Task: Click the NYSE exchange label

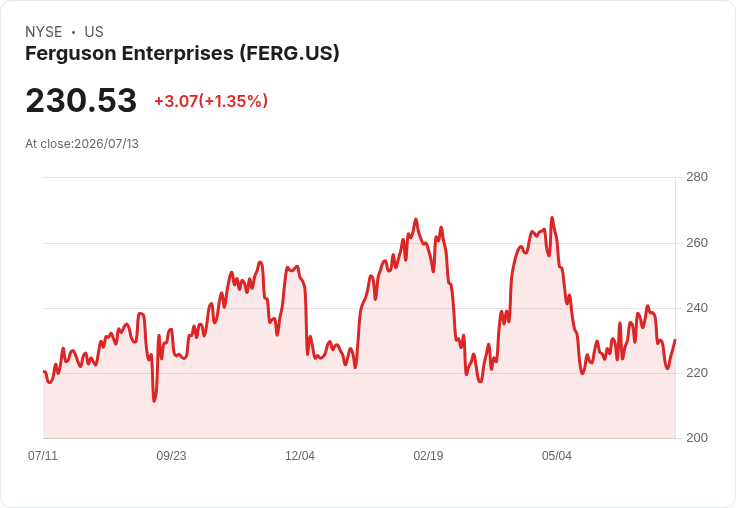Action: 44,32
